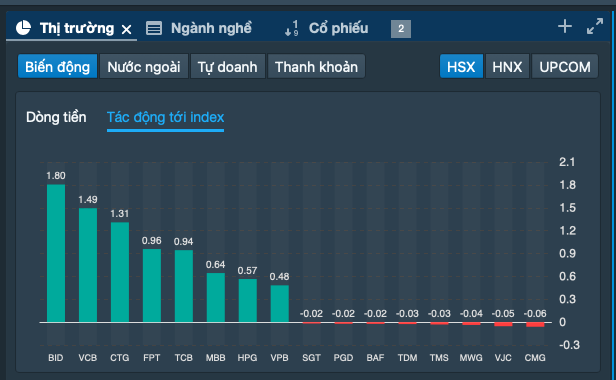Click the VJC ticker label
Viewport: 616px width, 380px height.
tap(503, 358)
